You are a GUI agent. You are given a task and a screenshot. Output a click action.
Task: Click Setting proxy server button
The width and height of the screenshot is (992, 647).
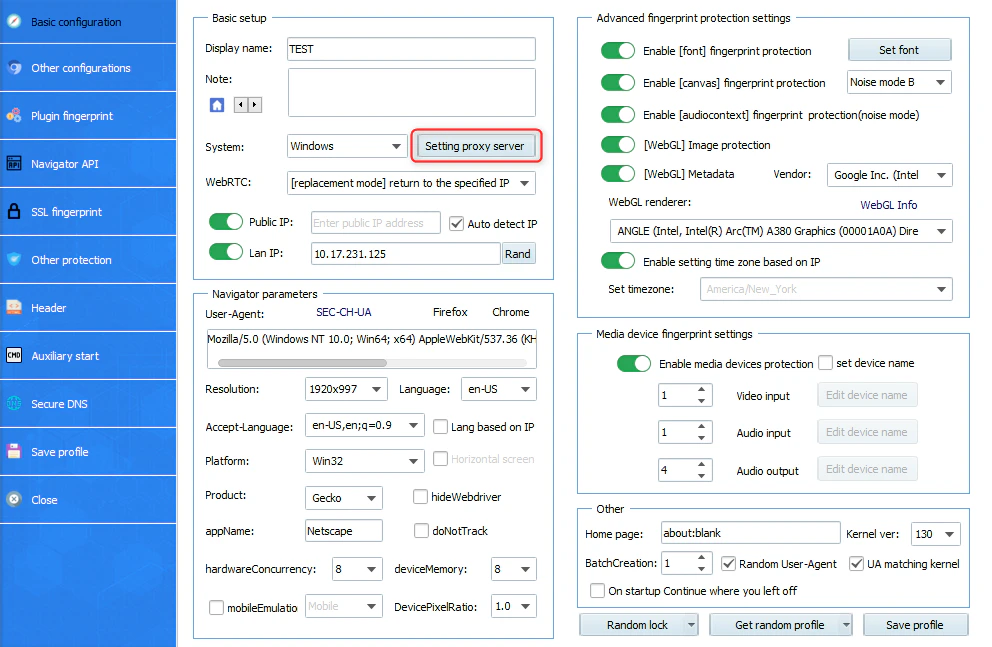pyautogui.click(x=474, y=146)
